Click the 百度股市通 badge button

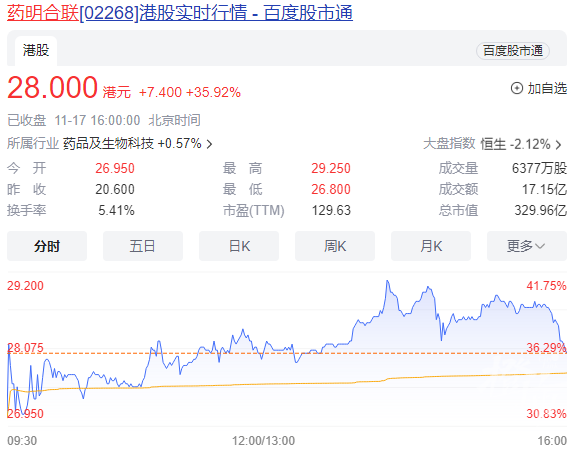coord(513,51)
